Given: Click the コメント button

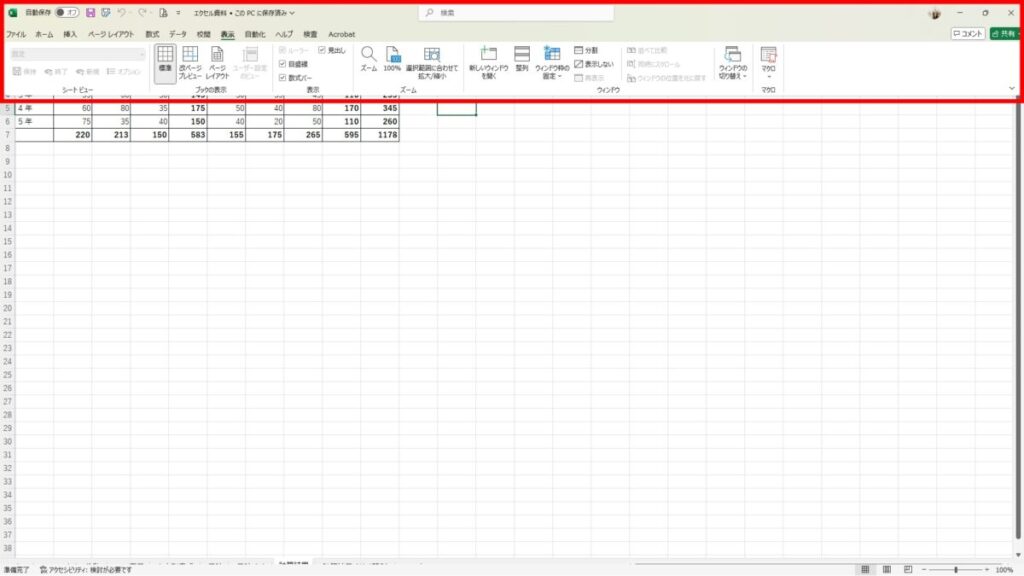Looking at the screenshot, I should tap(968, 34).
